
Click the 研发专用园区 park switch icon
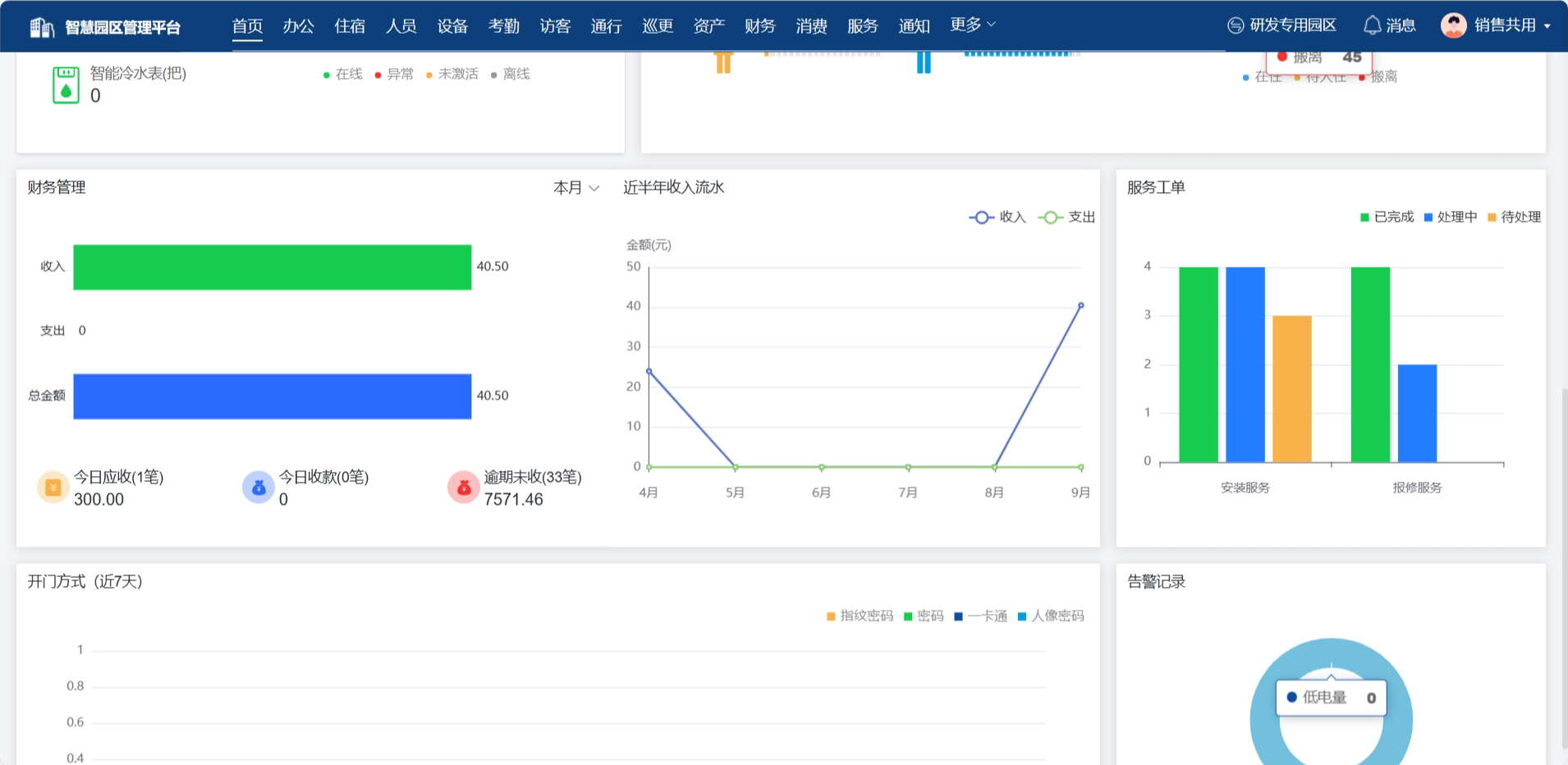pyautogui.click(x=1236, y=25)
